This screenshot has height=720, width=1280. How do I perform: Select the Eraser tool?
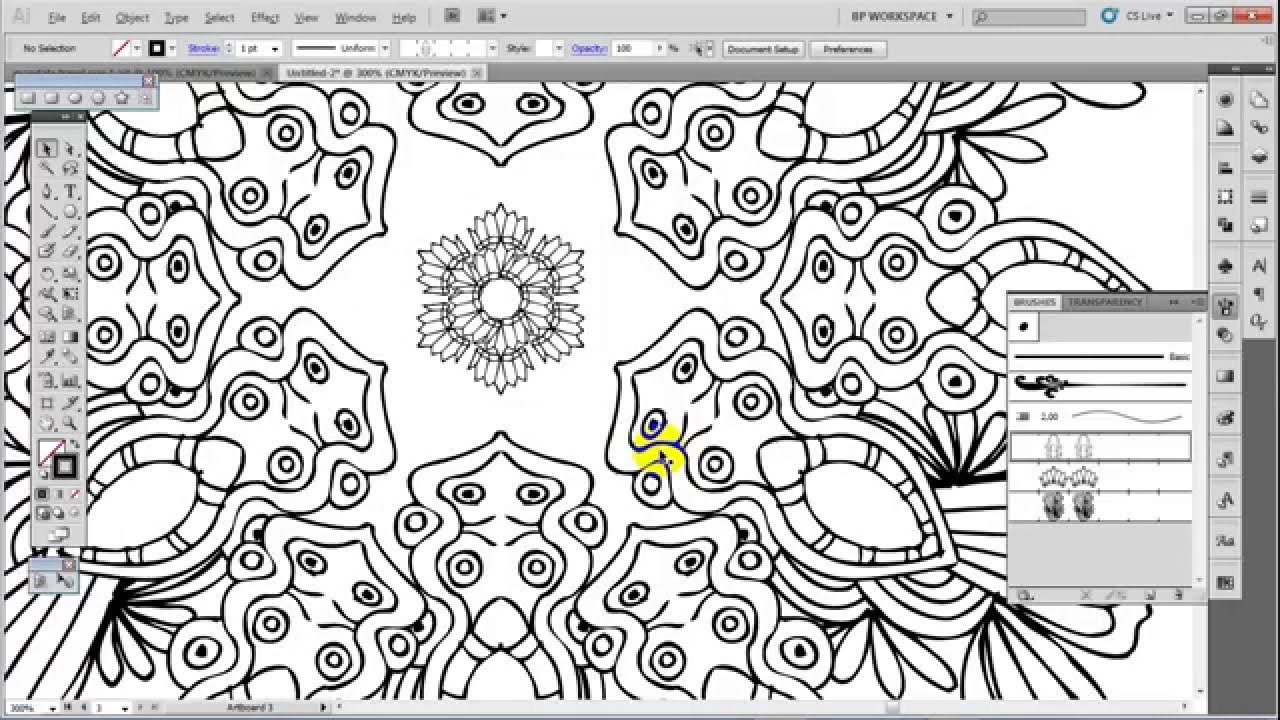tap(71, 251)
